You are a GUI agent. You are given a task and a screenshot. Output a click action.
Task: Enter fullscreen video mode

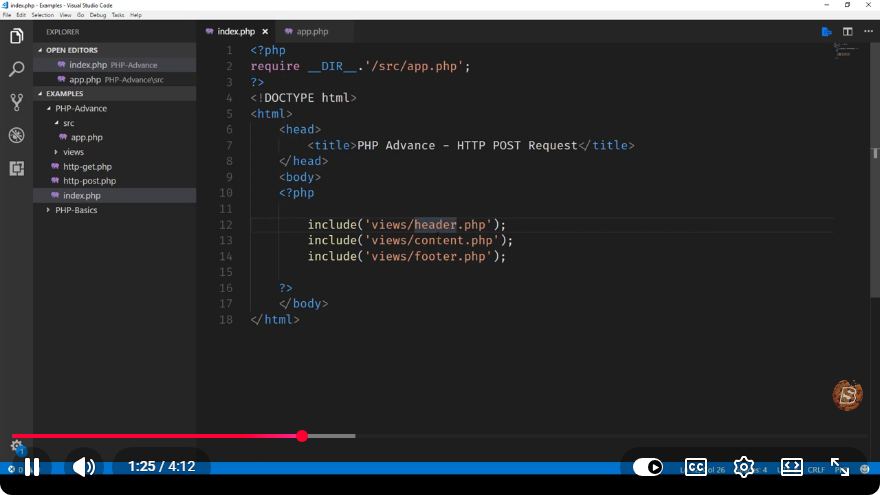click(840, 467)
